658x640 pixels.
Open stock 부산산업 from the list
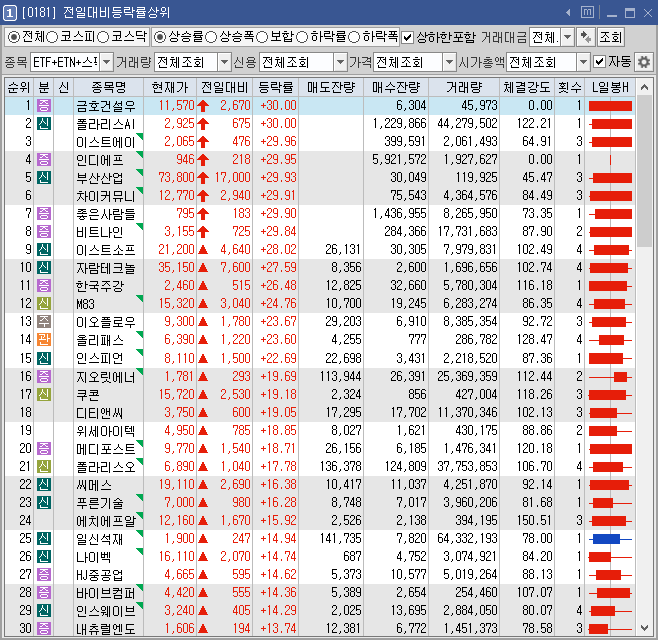click(x=100, y=177)
